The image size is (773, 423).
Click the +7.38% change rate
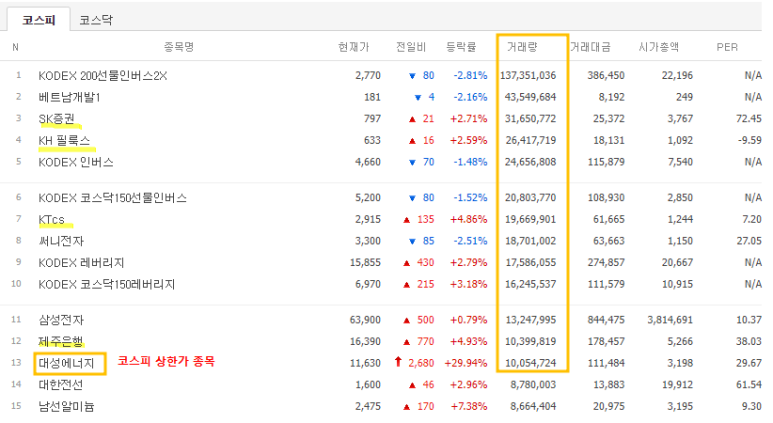point(468,407)
